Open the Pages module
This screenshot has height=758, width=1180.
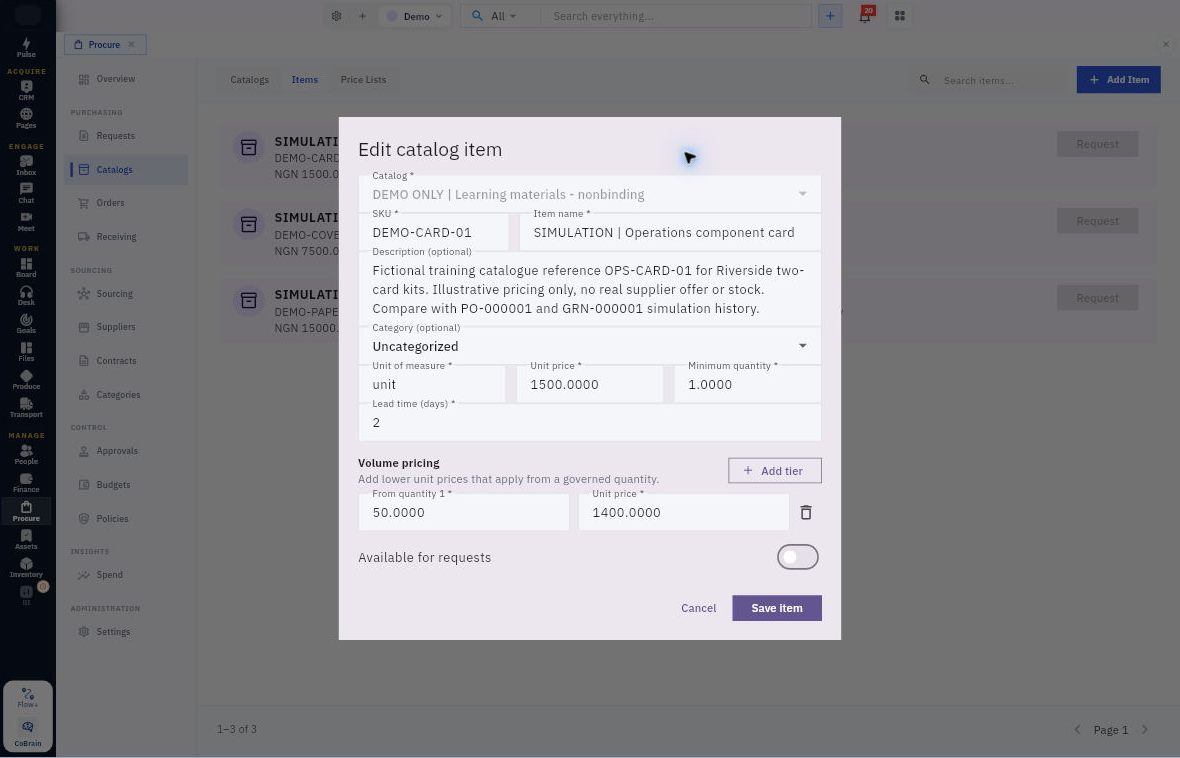pyautogui.click(x=26, y=118)
